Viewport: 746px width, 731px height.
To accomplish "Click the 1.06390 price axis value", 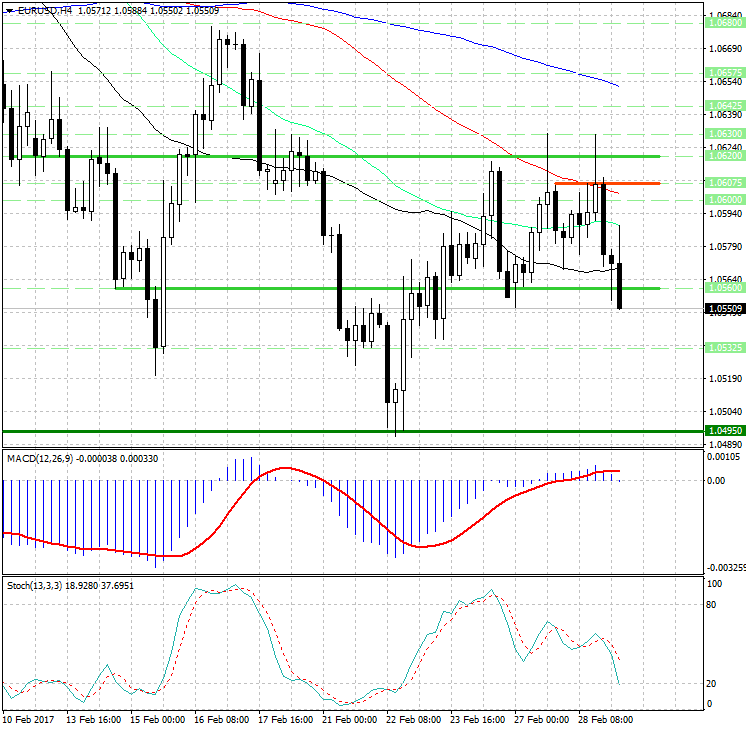I will pyautogui.click(x=726, y=115).
